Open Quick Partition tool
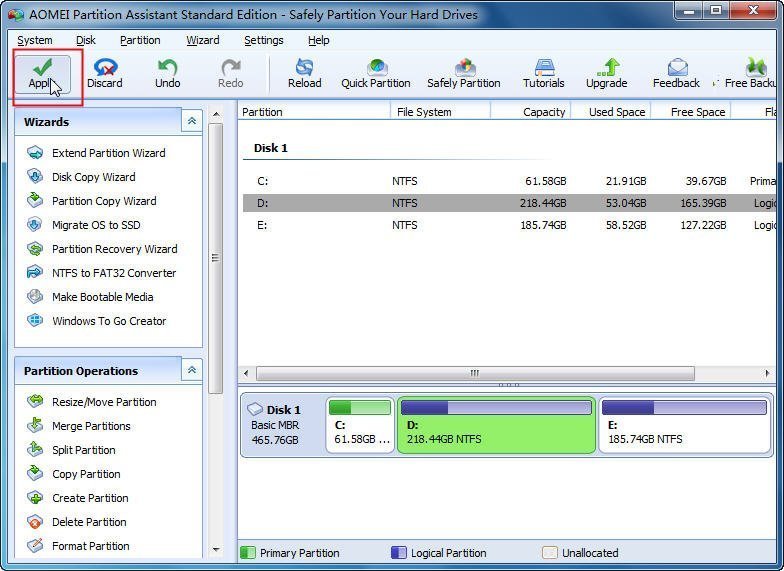This screenshot has width=784, height=571. click(376, 74)
